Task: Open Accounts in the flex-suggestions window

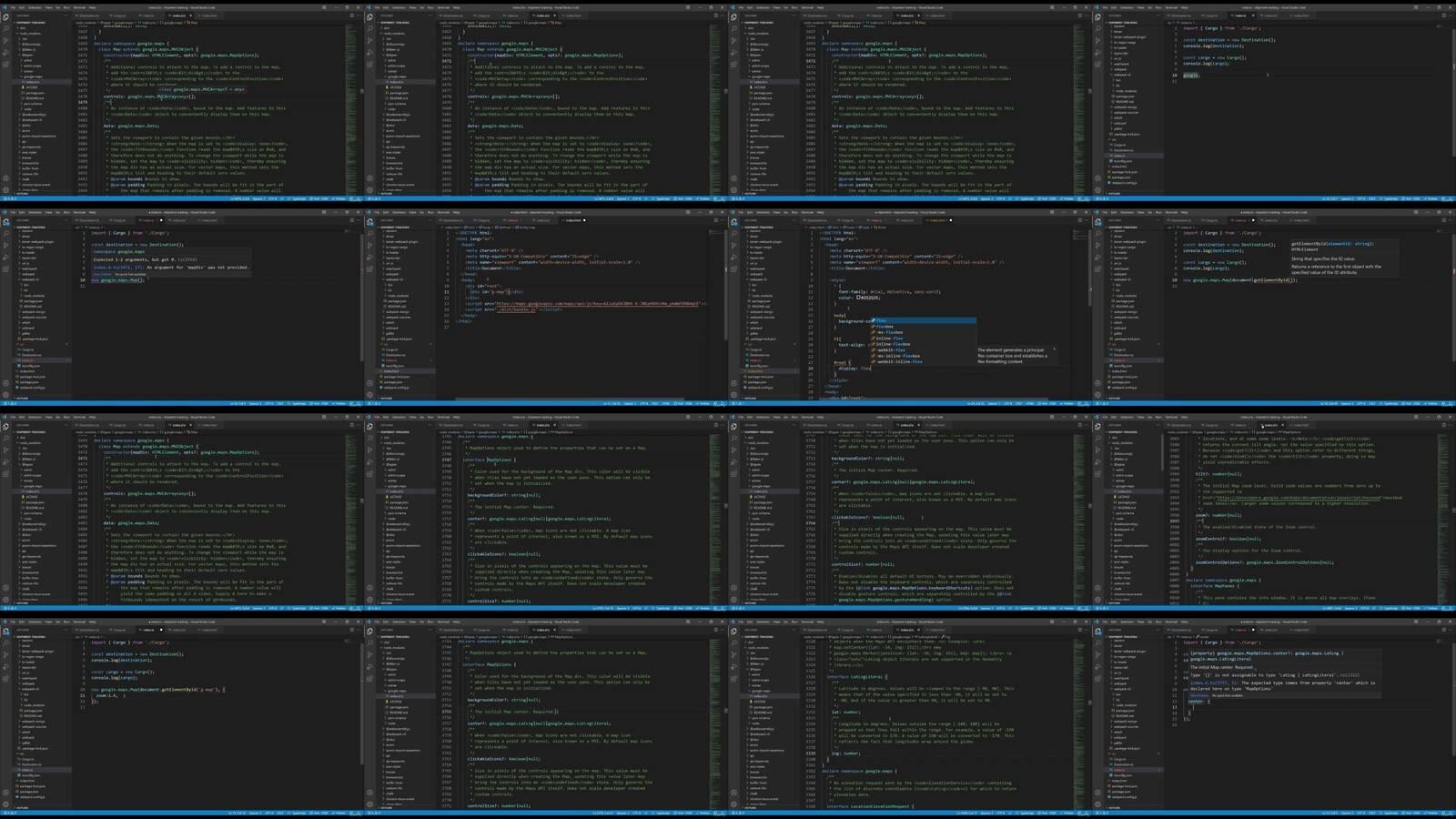Action: point(733,383)
